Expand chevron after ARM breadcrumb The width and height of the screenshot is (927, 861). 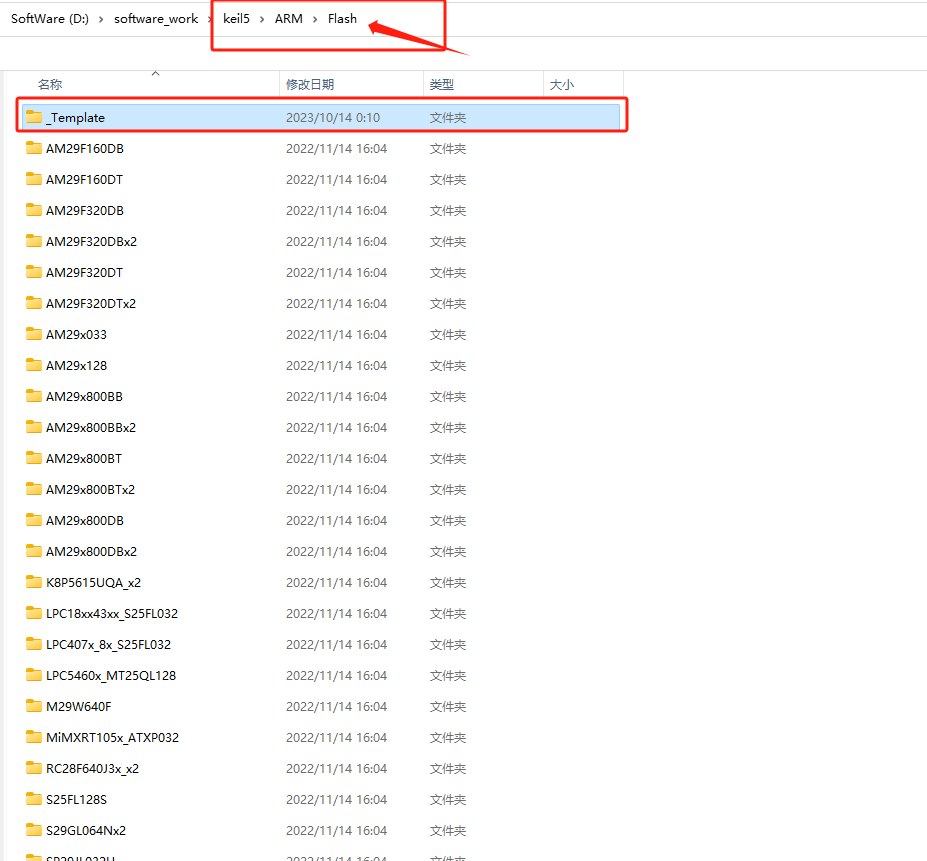tap(315, 20)
